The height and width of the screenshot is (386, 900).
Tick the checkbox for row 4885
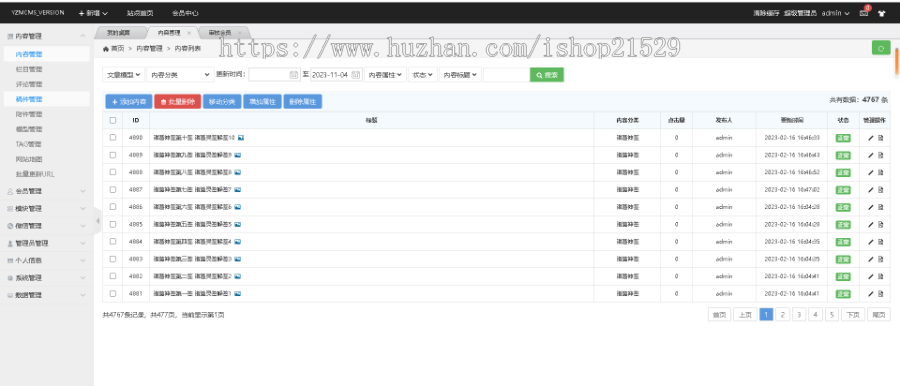pos(112,224)
